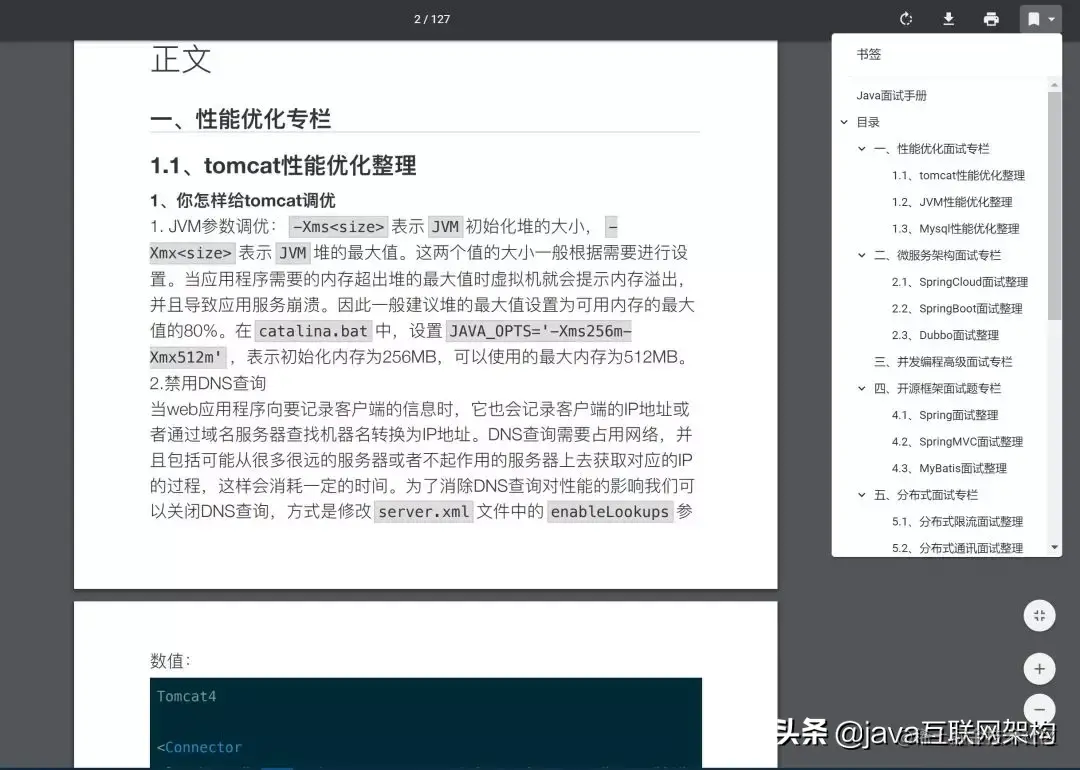Activate the pan navigation tool
The image size is (1080, 770).
[1039, 616]
